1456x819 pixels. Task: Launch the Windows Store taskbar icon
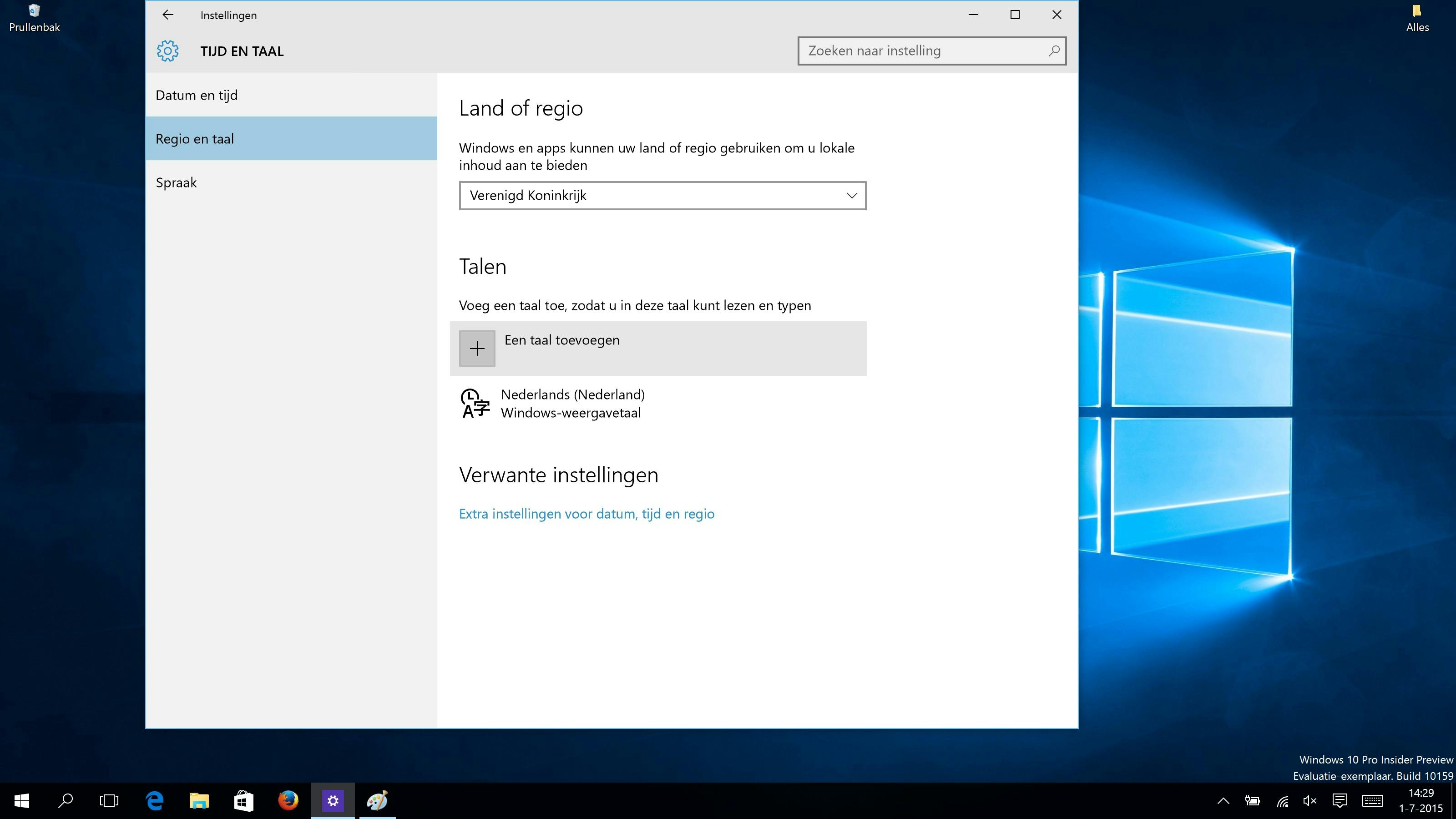243,801
